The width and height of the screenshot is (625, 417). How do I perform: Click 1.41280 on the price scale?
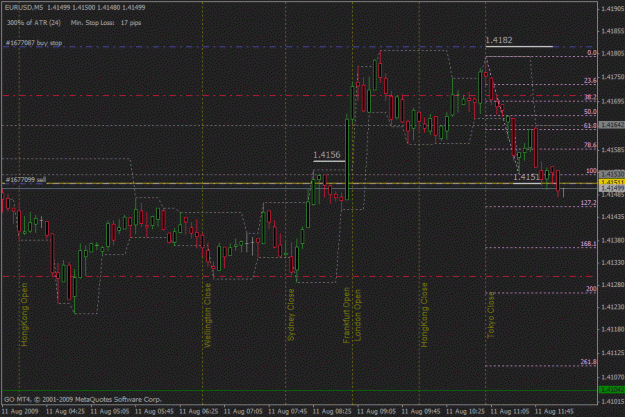point(613,285)
